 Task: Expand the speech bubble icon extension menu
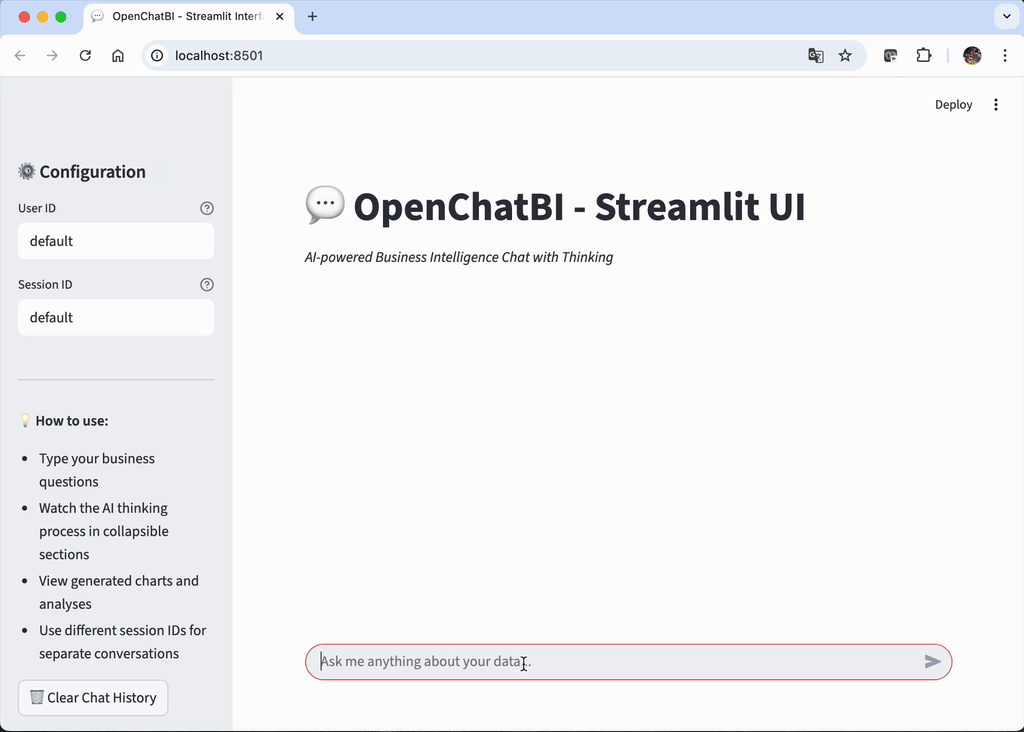pos(889,56)
